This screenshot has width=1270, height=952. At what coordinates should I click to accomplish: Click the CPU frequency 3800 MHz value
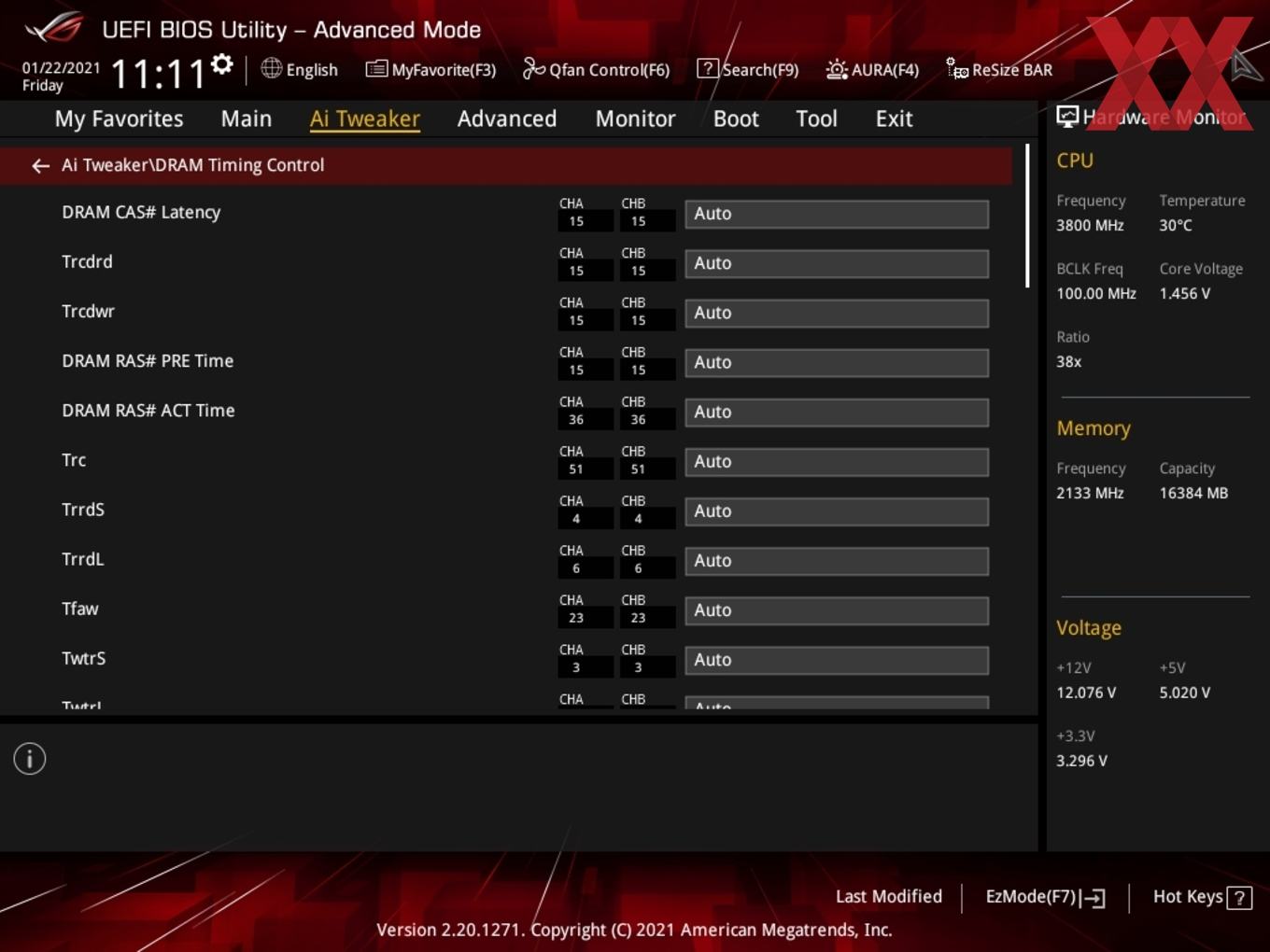[1090, 225]
